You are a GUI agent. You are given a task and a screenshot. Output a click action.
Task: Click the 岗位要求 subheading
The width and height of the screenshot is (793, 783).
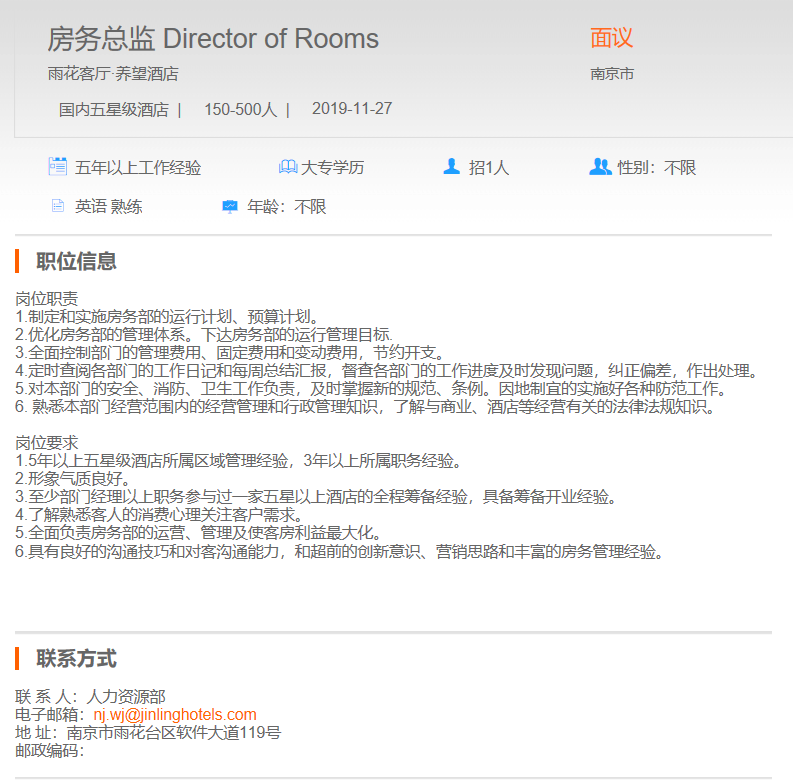tap(47, 443)
